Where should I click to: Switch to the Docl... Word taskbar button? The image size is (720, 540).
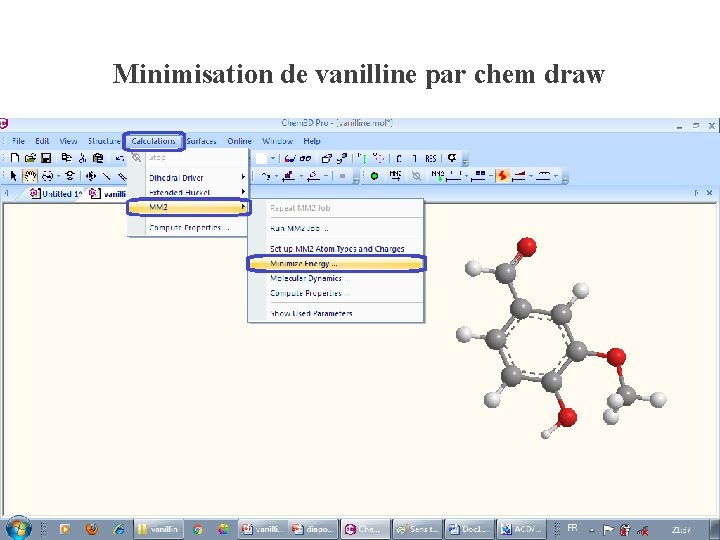click(x=470, y=529)
